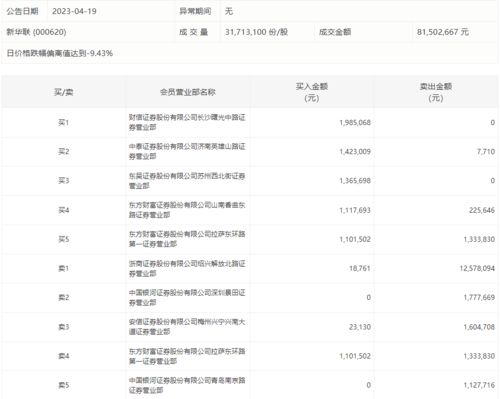This screenshot has height=399, width=500.
Task: Click the 买/卖 column header
Action: (63, 92)
